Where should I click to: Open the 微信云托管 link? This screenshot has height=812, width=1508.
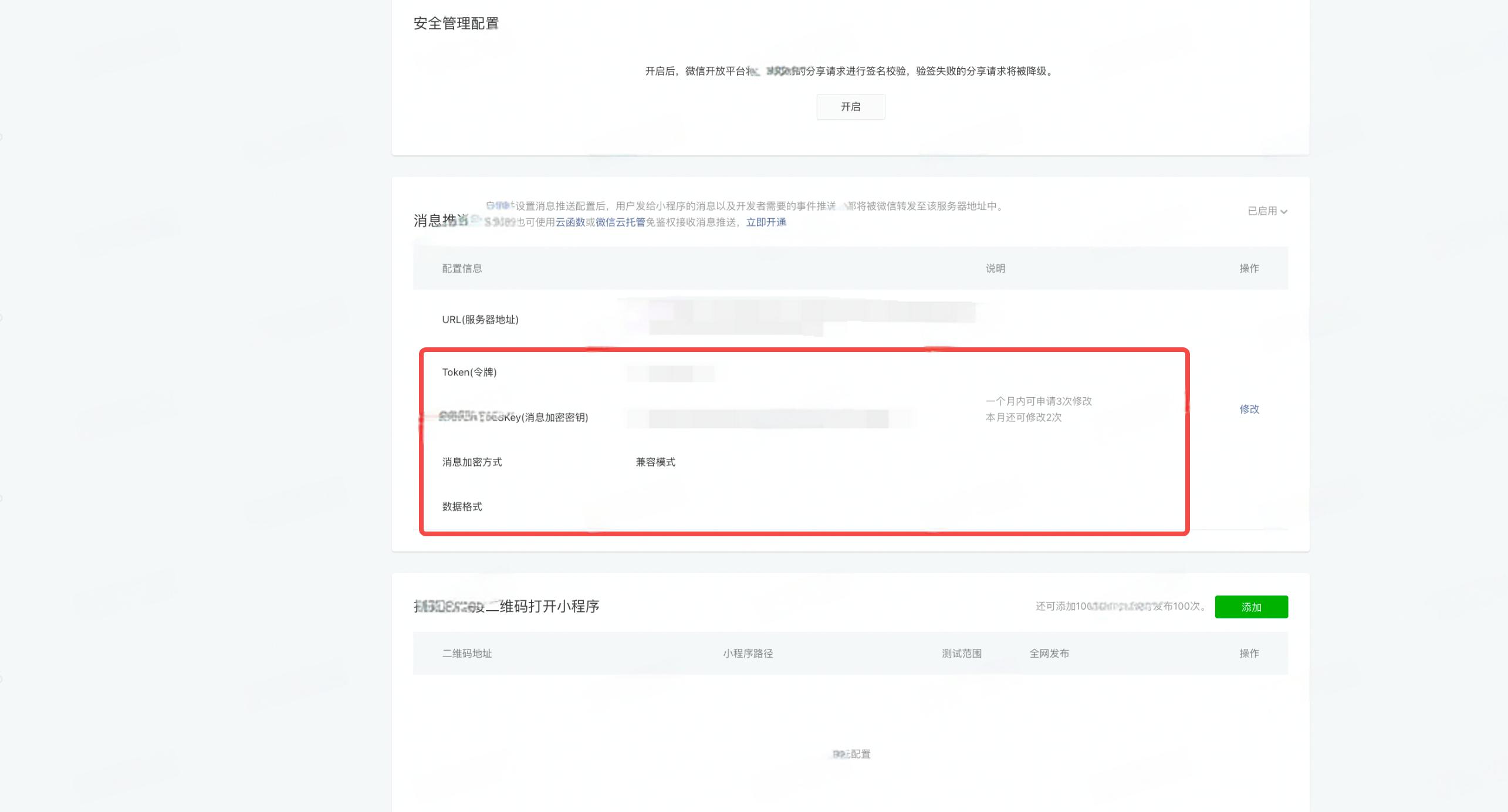pos(620,222)
